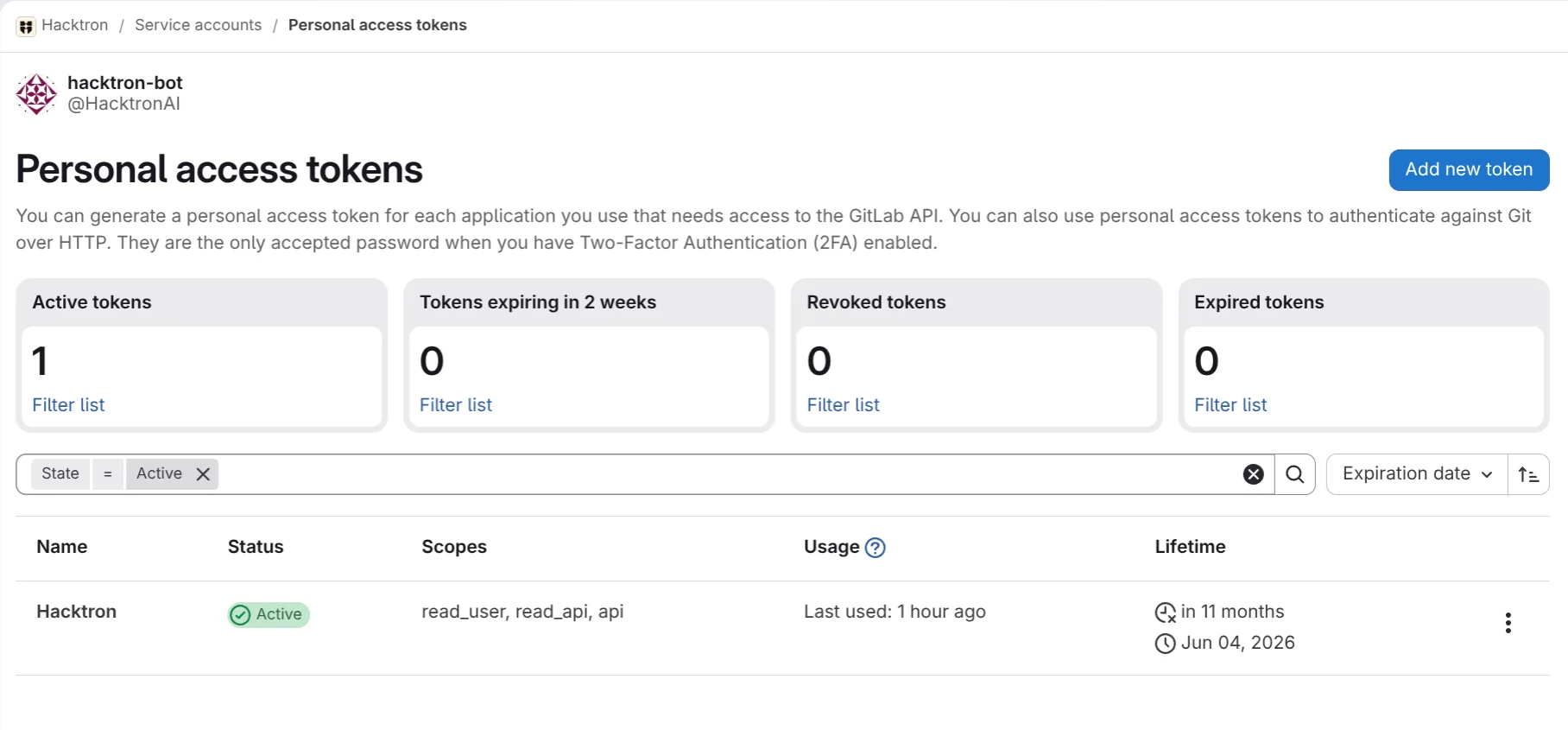This screenshot has height=730, width=1568.
Task: Click the Lifetime column header
Action: (x=1190, y=547)
